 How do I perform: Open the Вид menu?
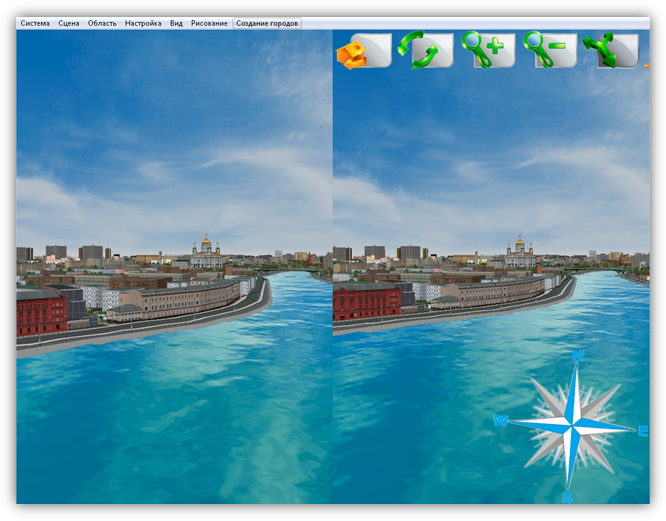pyautogui.click(x=176, y=23)
